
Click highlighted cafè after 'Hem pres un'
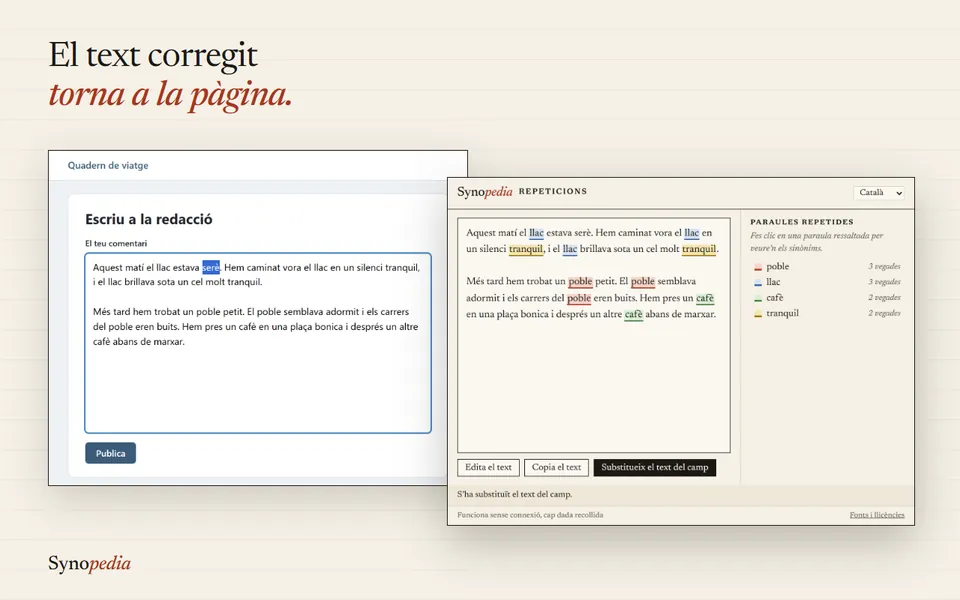pyautogui.click(x=705, y=298)
